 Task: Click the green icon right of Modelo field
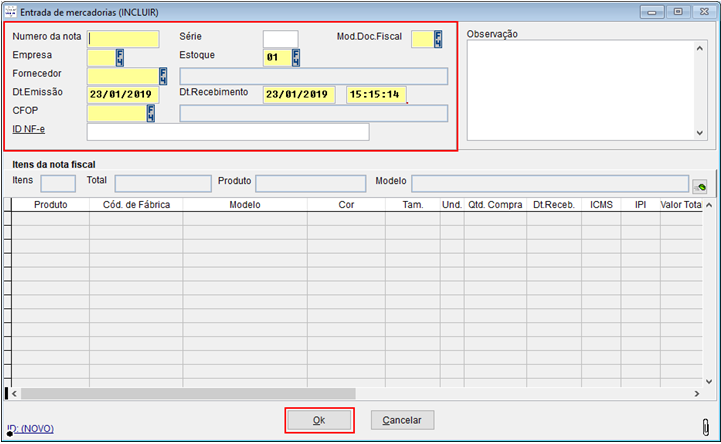coord(700,185)
